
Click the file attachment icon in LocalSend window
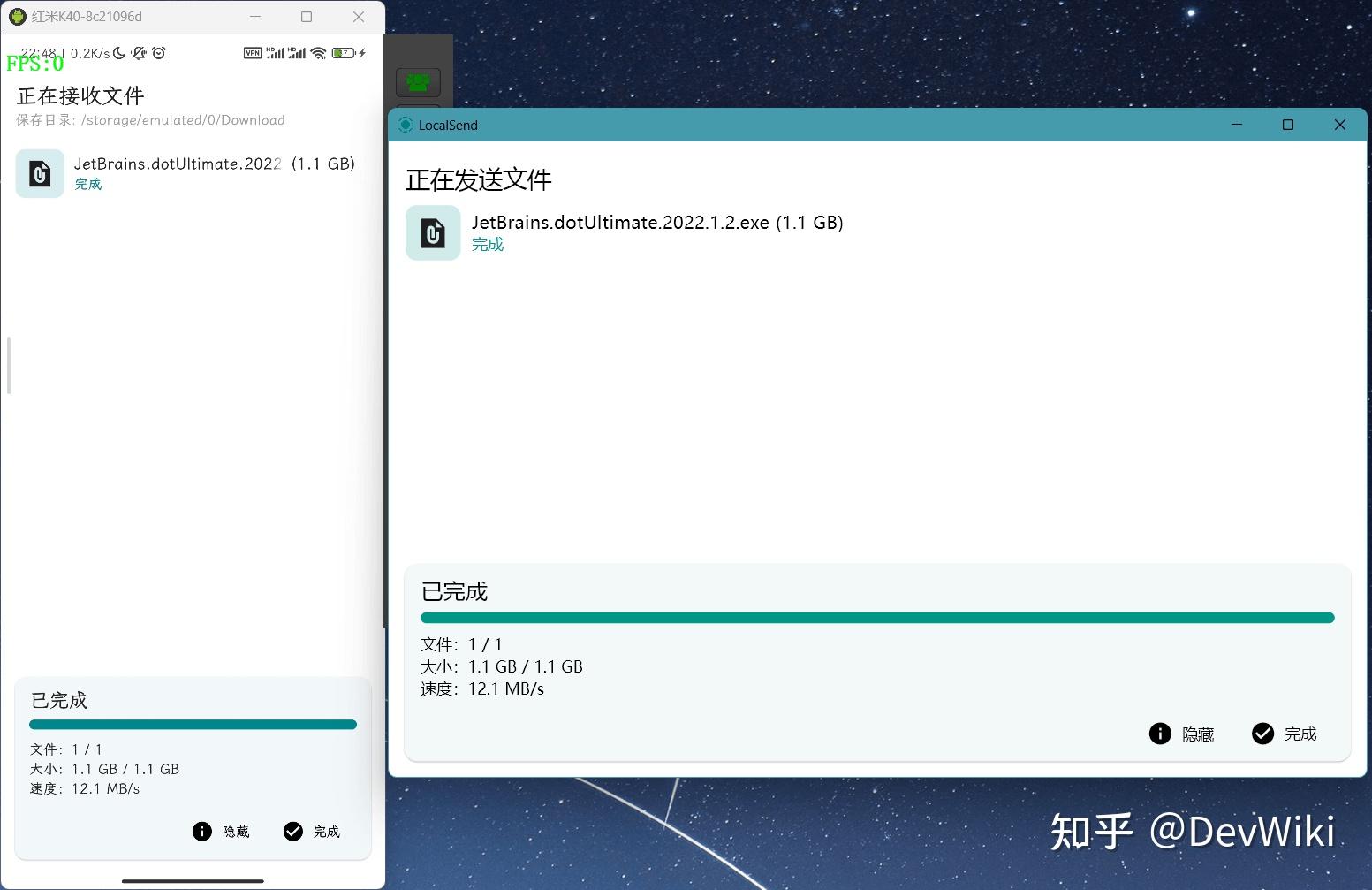(x=433, y=233)
